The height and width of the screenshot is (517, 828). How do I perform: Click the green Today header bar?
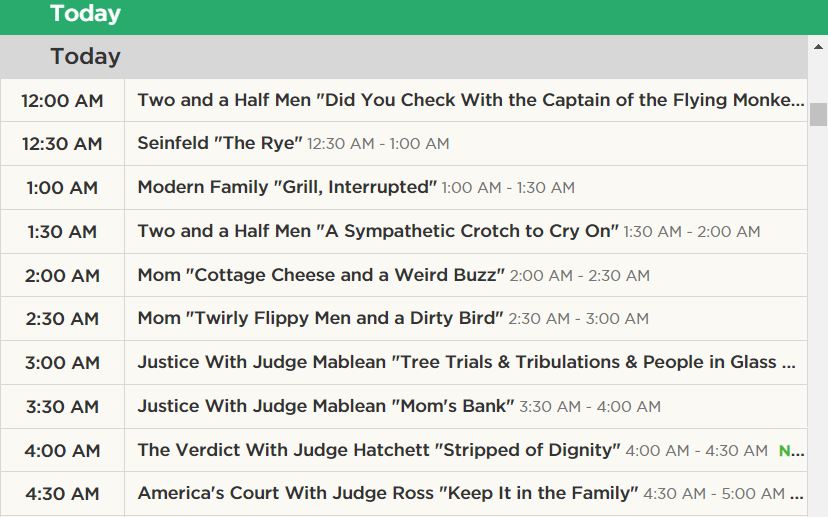(x=400, y=15)
